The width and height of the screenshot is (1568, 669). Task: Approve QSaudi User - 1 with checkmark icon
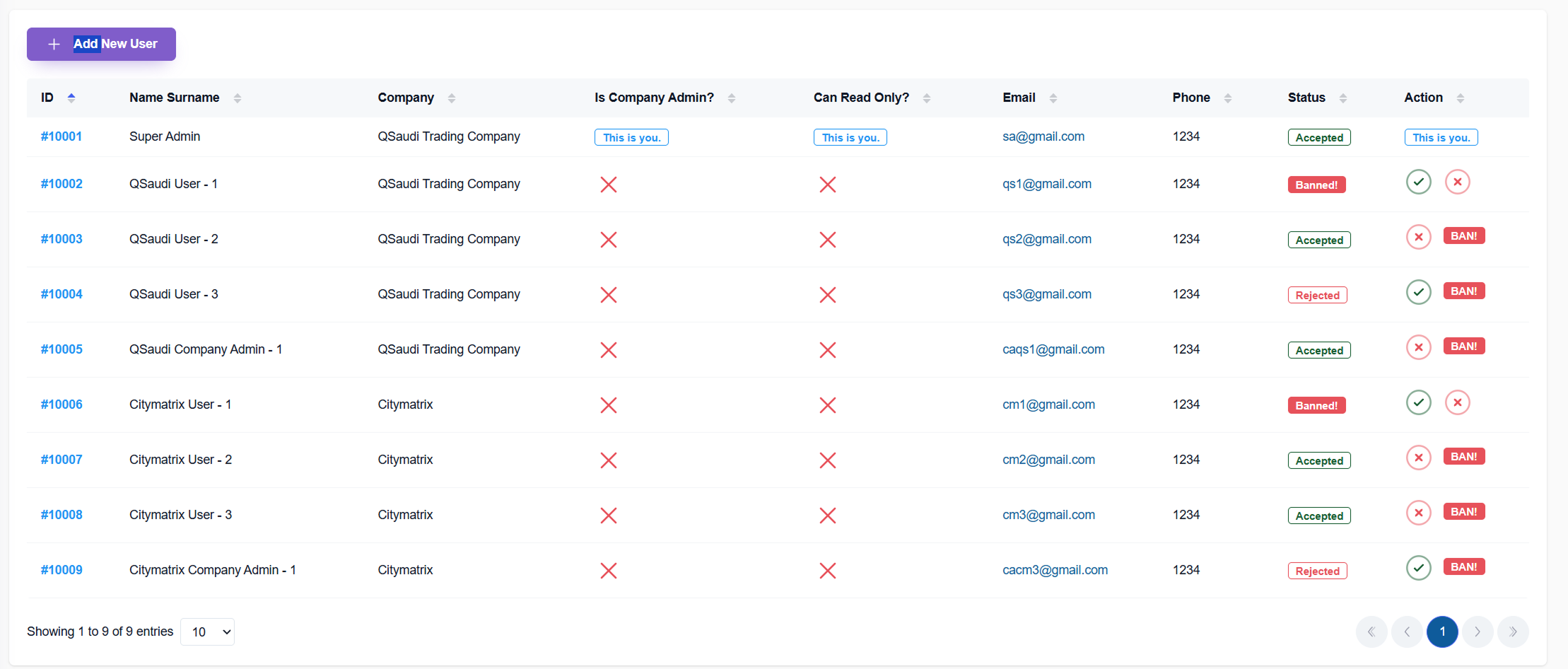point(1418,182)
